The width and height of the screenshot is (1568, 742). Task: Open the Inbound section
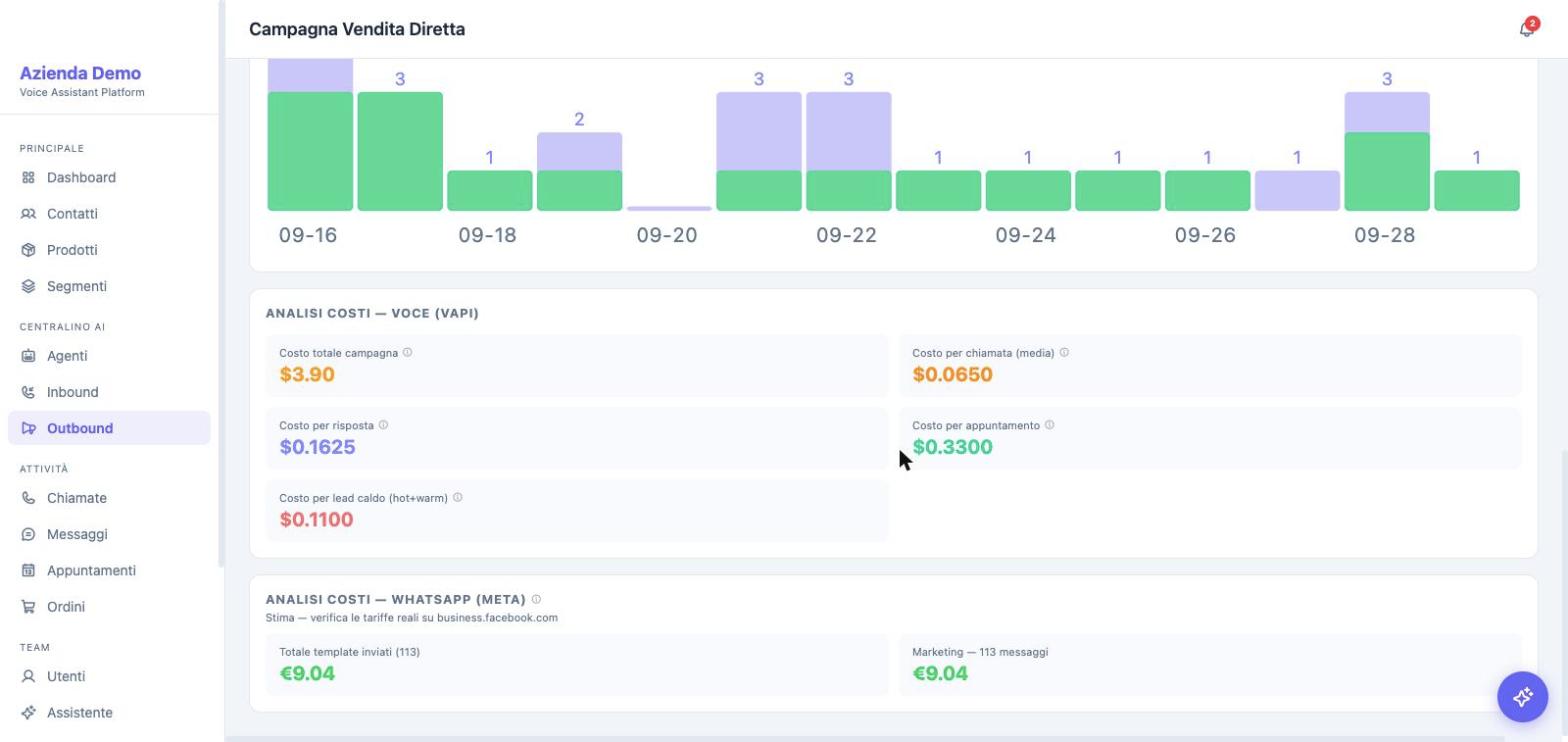tap(109, 392)
